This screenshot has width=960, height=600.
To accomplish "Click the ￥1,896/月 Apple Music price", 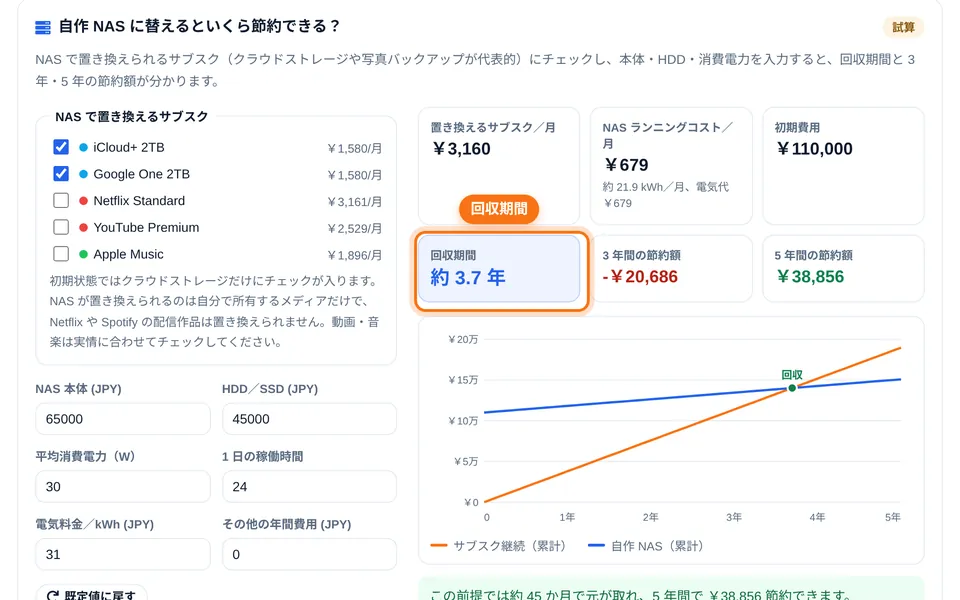I will (x=354, y=255).
